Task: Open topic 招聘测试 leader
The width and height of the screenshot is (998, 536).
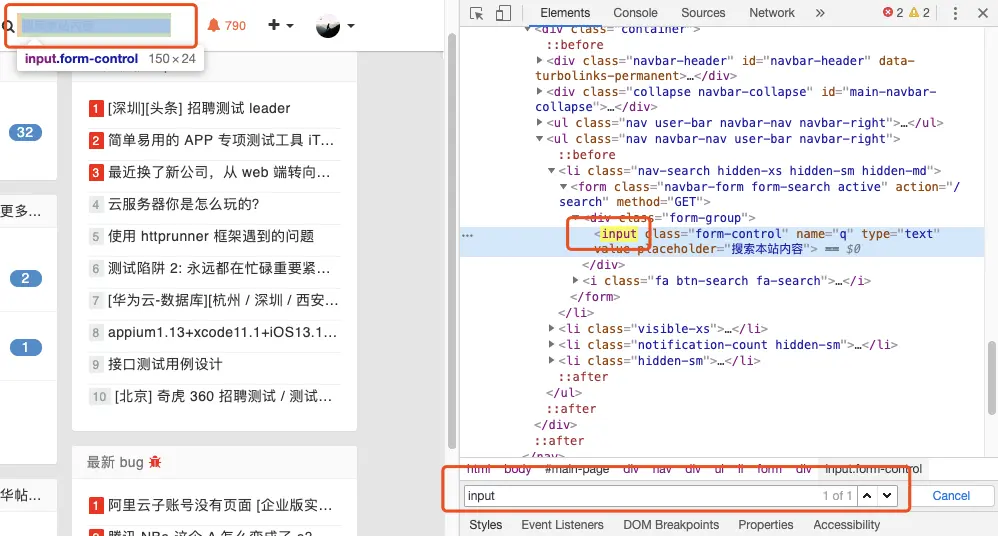Action: 199,108
